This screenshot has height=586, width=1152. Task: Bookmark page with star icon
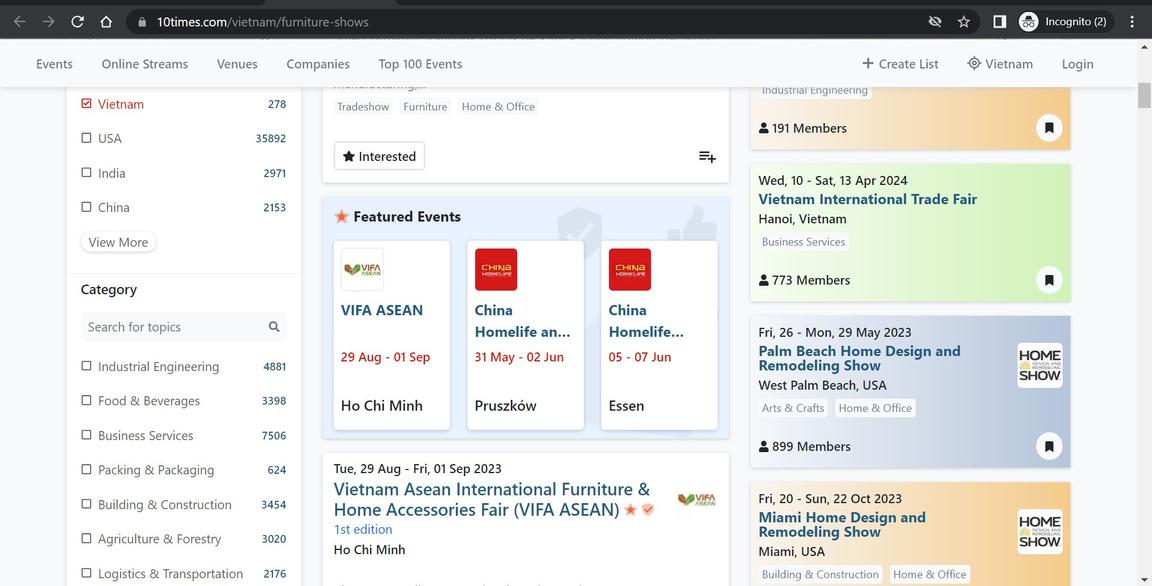click(964, 22)
